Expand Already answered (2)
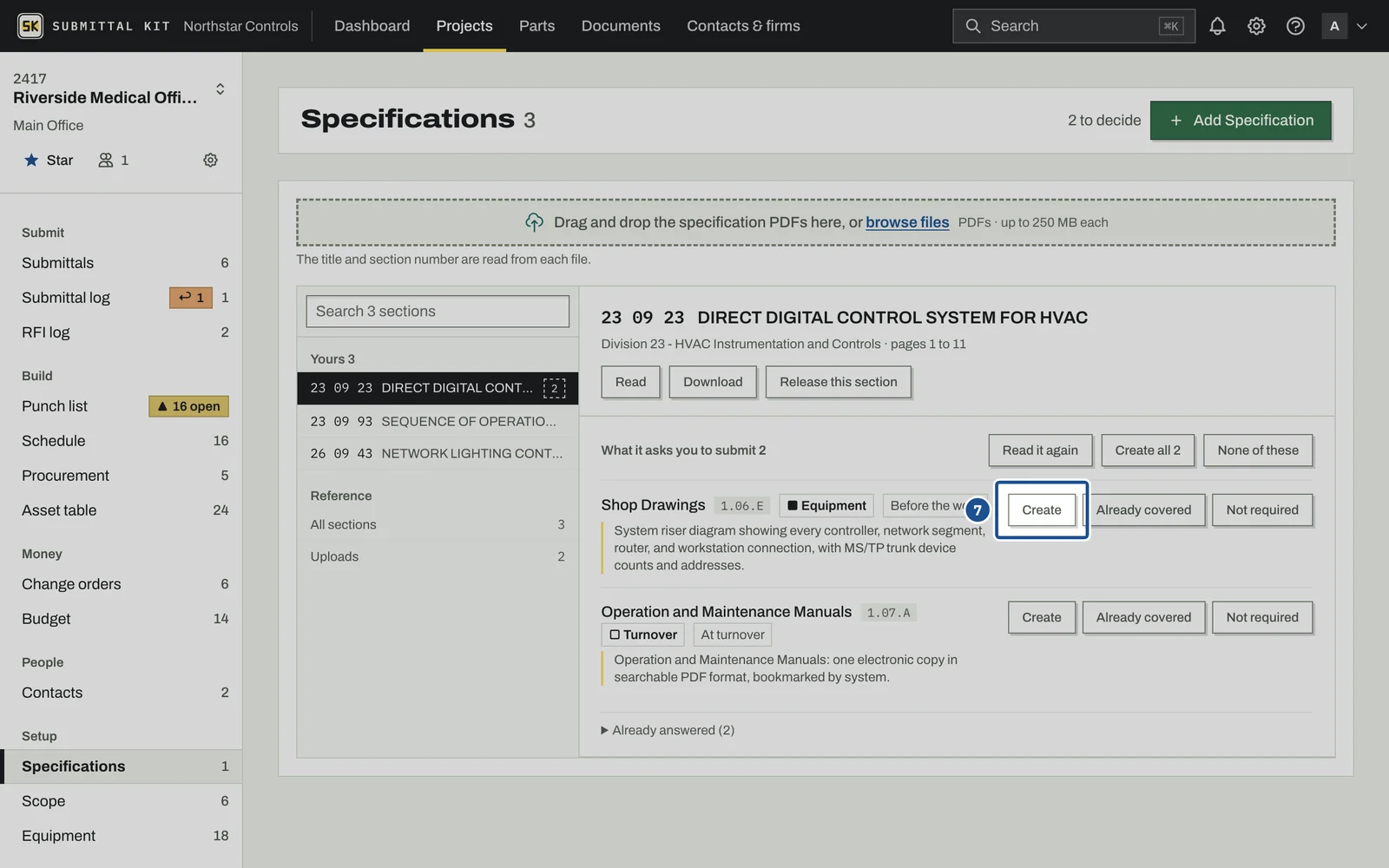 click(x=668, y=730)
